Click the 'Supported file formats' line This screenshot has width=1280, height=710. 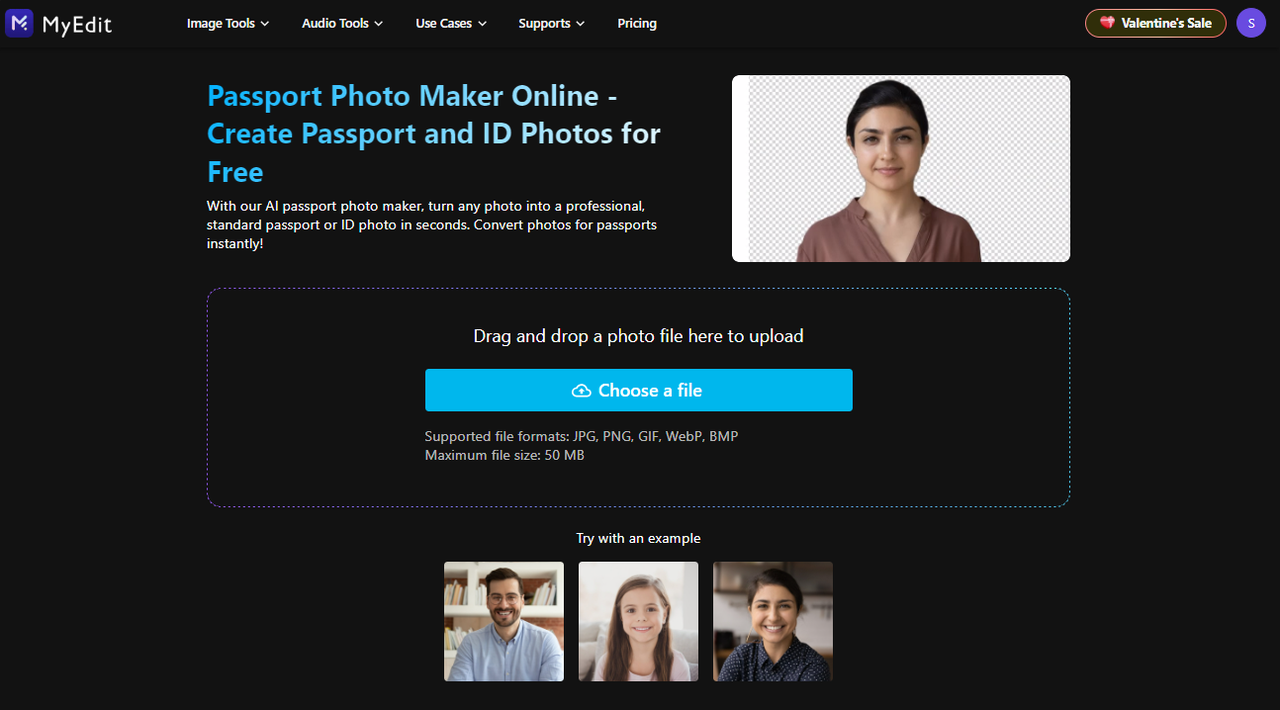click(582, 437)
